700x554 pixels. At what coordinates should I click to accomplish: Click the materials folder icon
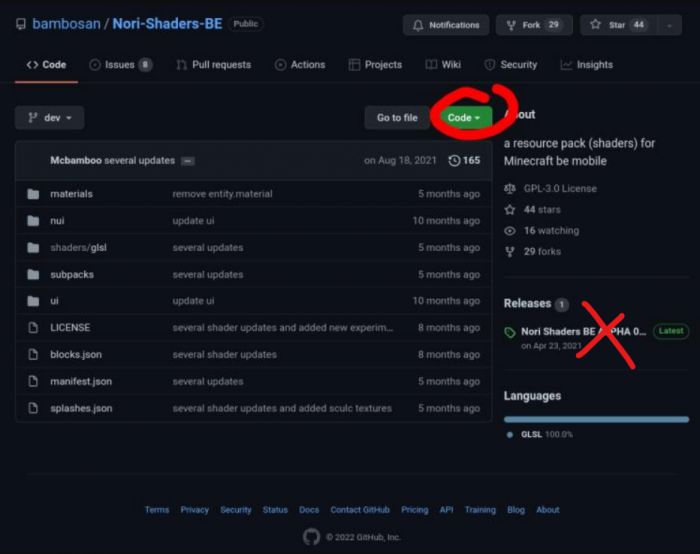pyautogui.click(x=33, y=194)
